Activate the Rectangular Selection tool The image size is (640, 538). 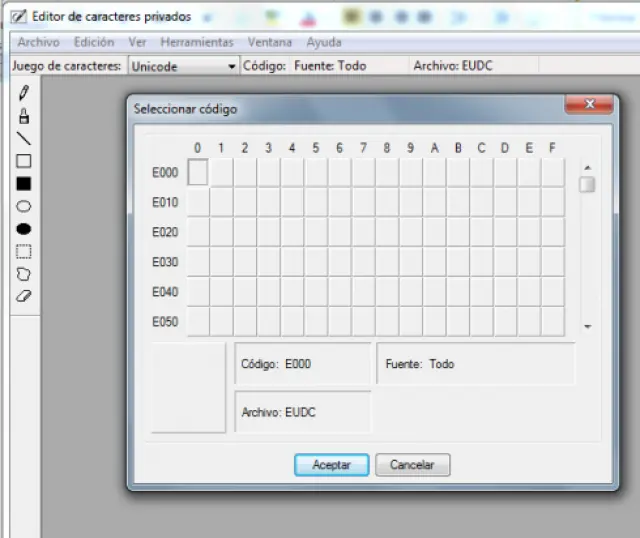[x=24, y=251]
